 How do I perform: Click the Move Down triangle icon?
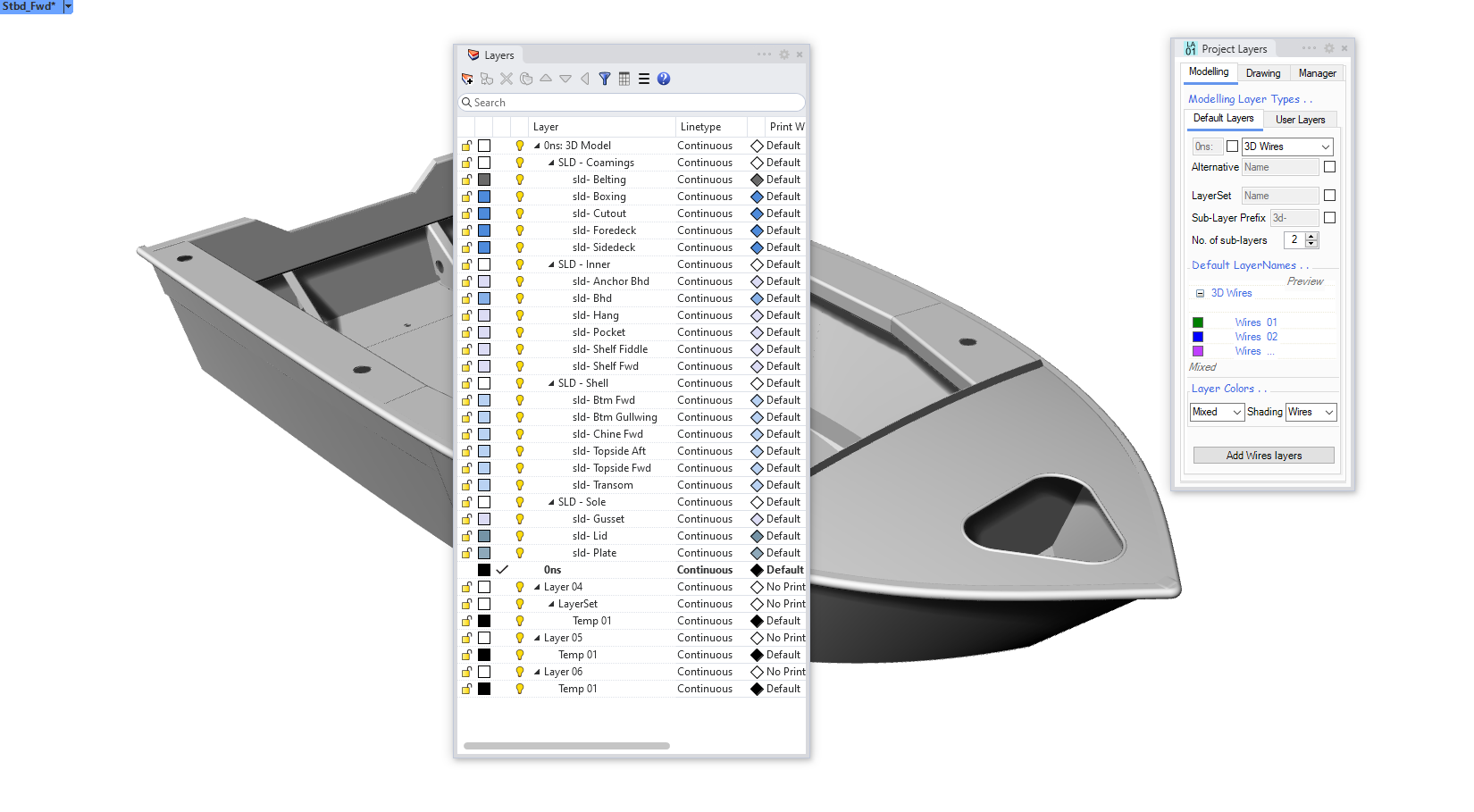(x=565, y=79)
